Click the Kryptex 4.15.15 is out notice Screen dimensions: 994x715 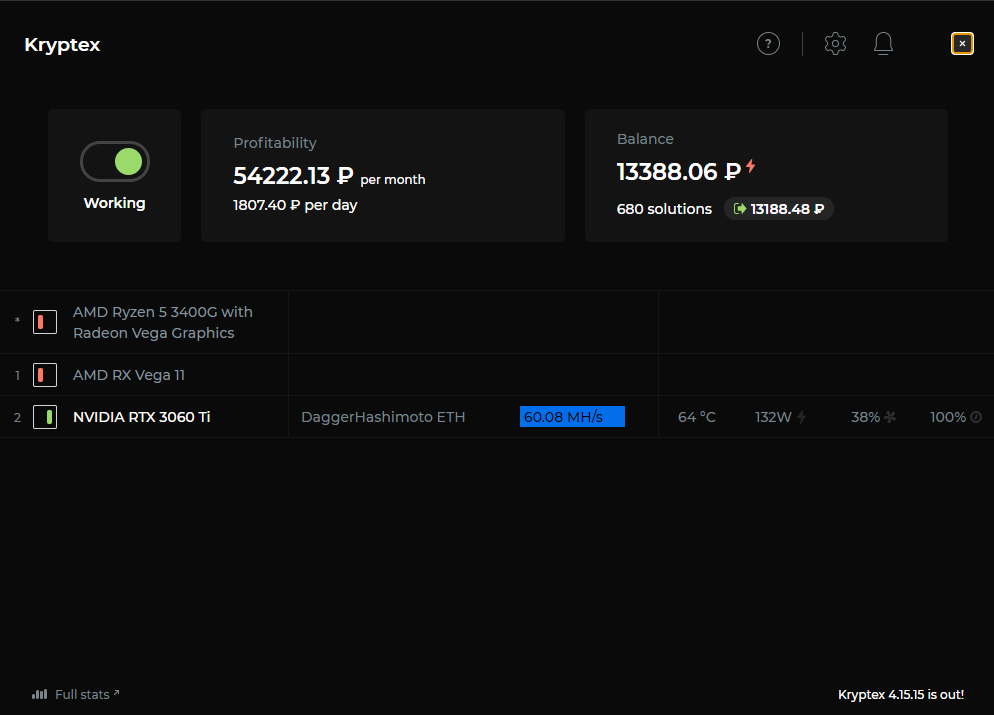(x=900, y=694)
